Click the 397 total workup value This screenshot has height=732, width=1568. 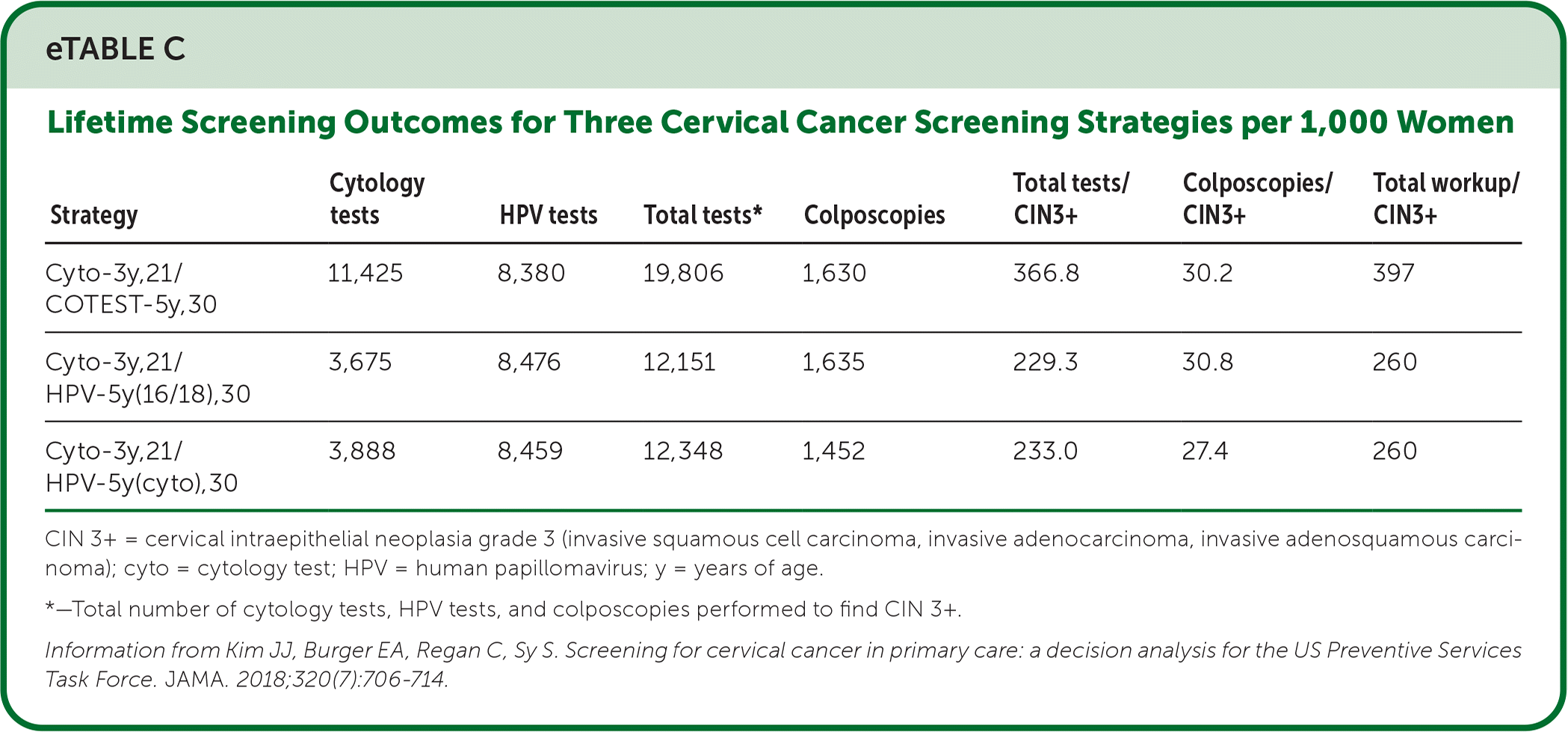pyautogui.click(x=1393, y=273)
